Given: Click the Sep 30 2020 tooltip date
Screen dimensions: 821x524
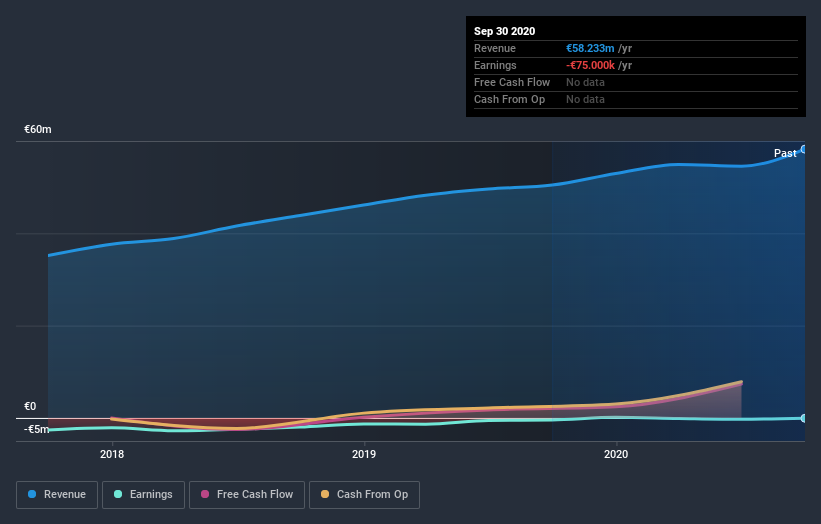Looking at the screenshot, I should click(x=505, y=31).
